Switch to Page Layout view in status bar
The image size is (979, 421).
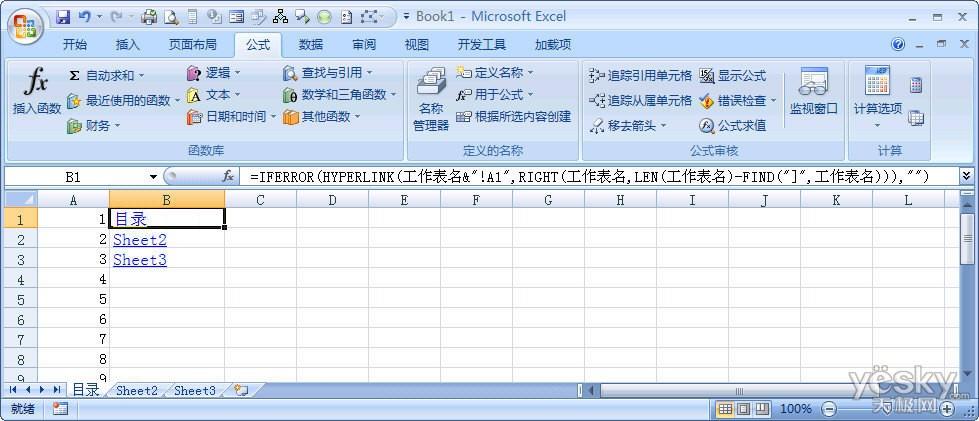[x=743, y=409]
